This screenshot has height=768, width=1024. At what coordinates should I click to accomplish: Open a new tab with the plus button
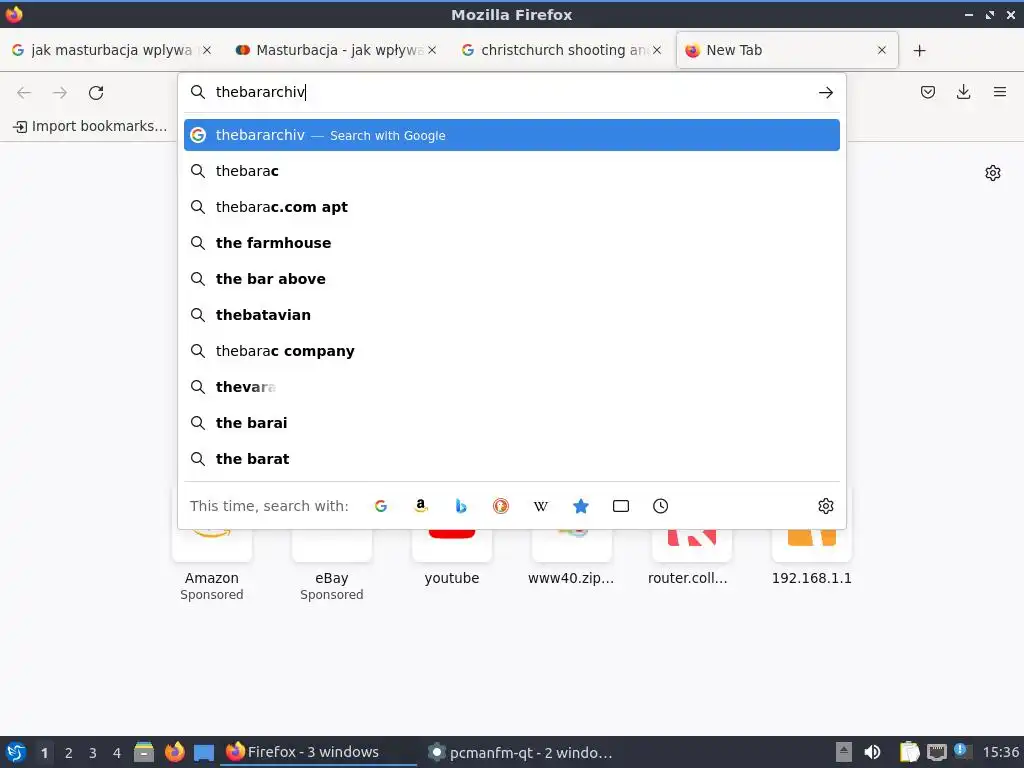[920, 50]
